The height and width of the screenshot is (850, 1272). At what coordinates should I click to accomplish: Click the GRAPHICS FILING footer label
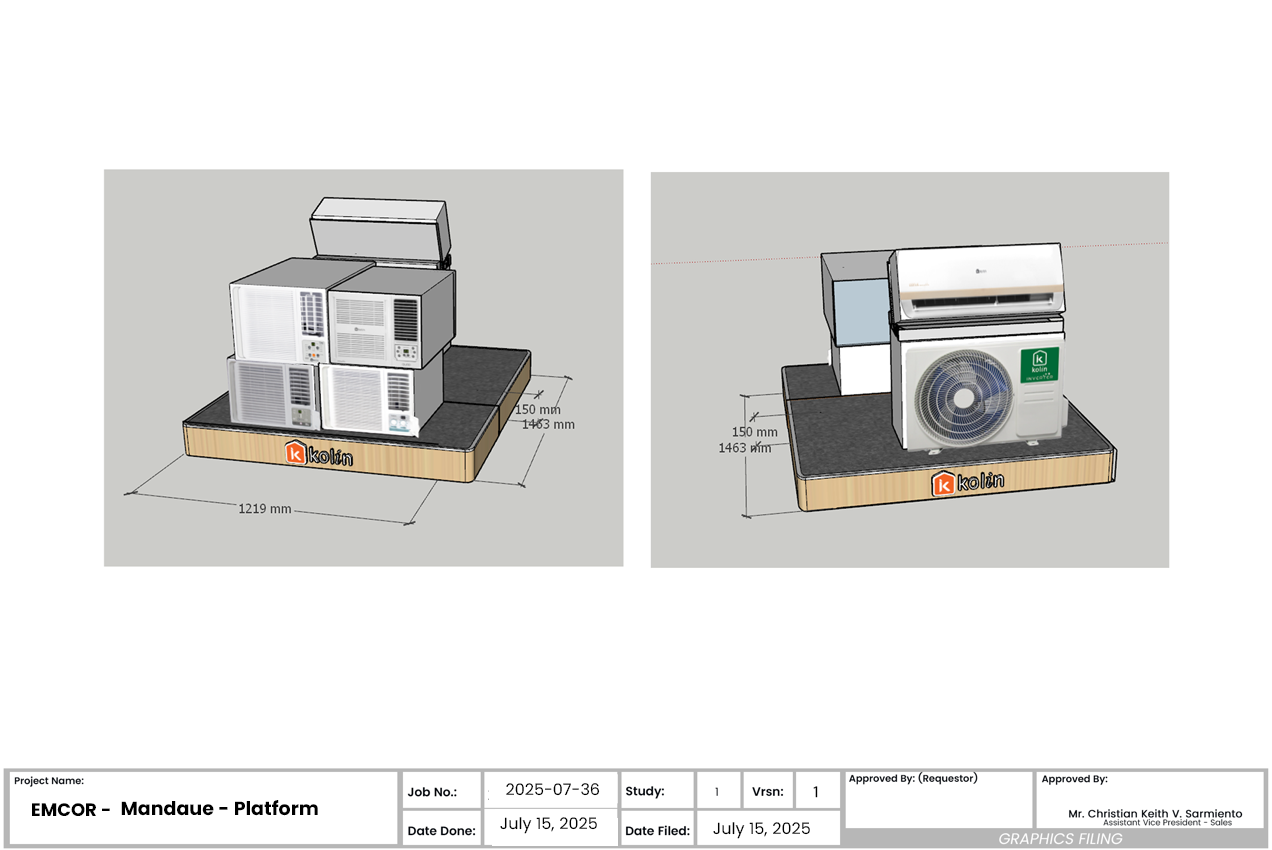tap(1060, 839)
